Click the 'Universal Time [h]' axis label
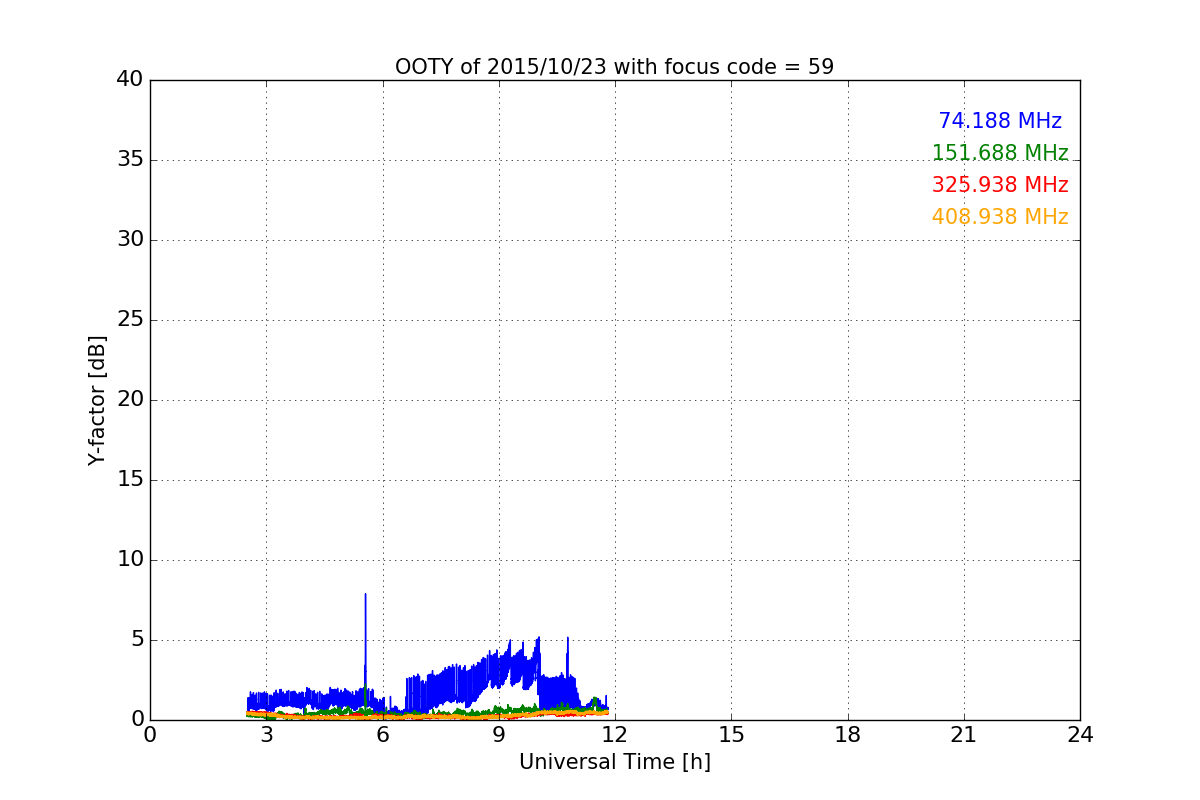1200x800 pixels. point(614,762)
